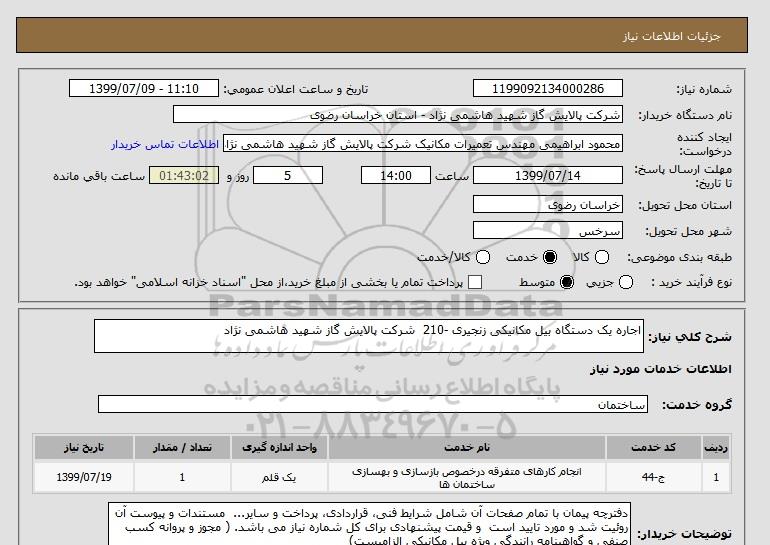This screenshot has width=770, height=545.
Task: Choose the متوسط purchase type option
Action: pyautogui.click(x=567, y=282)
